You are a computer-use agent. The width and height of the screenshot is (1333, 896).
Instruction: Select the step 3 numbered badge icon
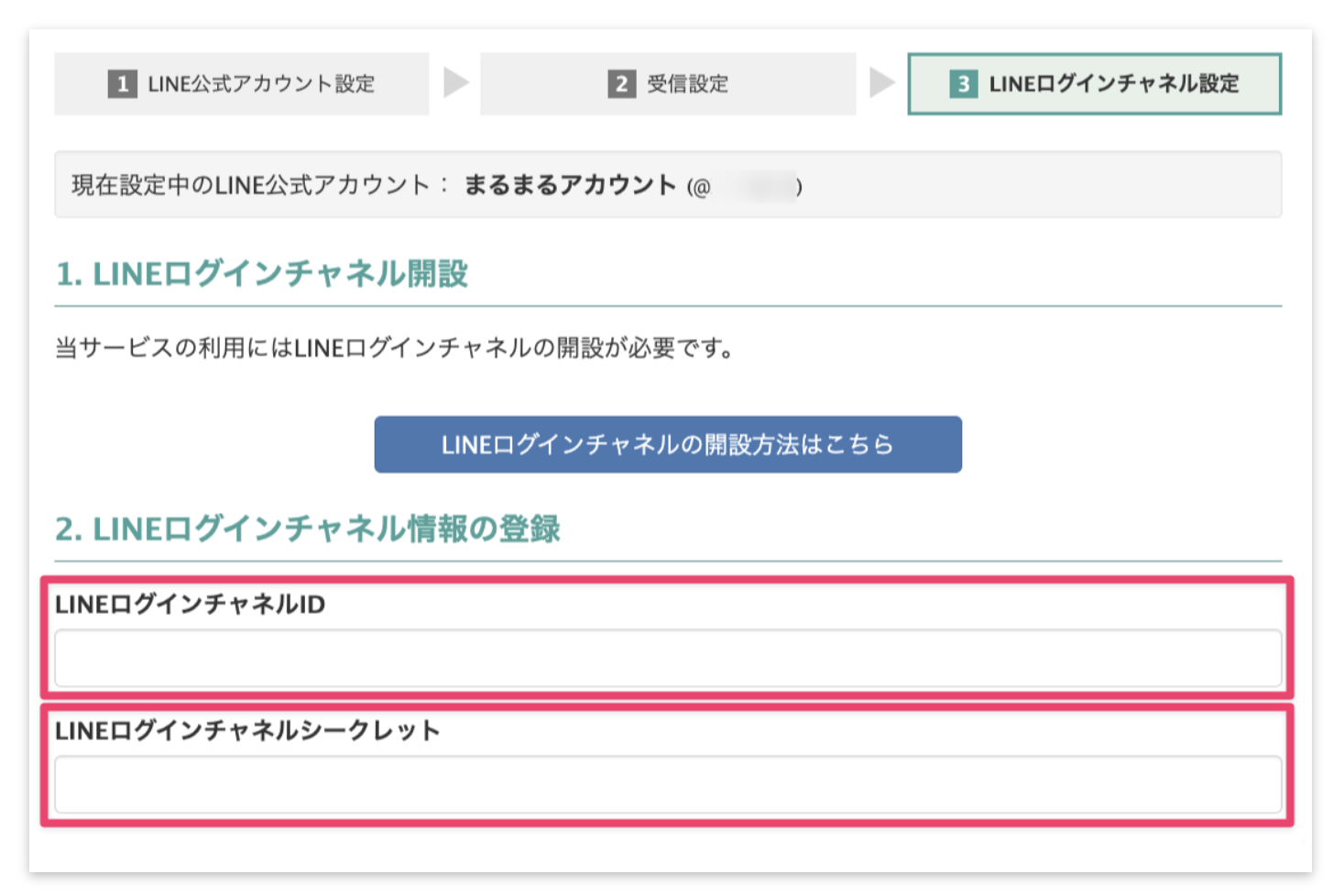click(x=964, y=84)
